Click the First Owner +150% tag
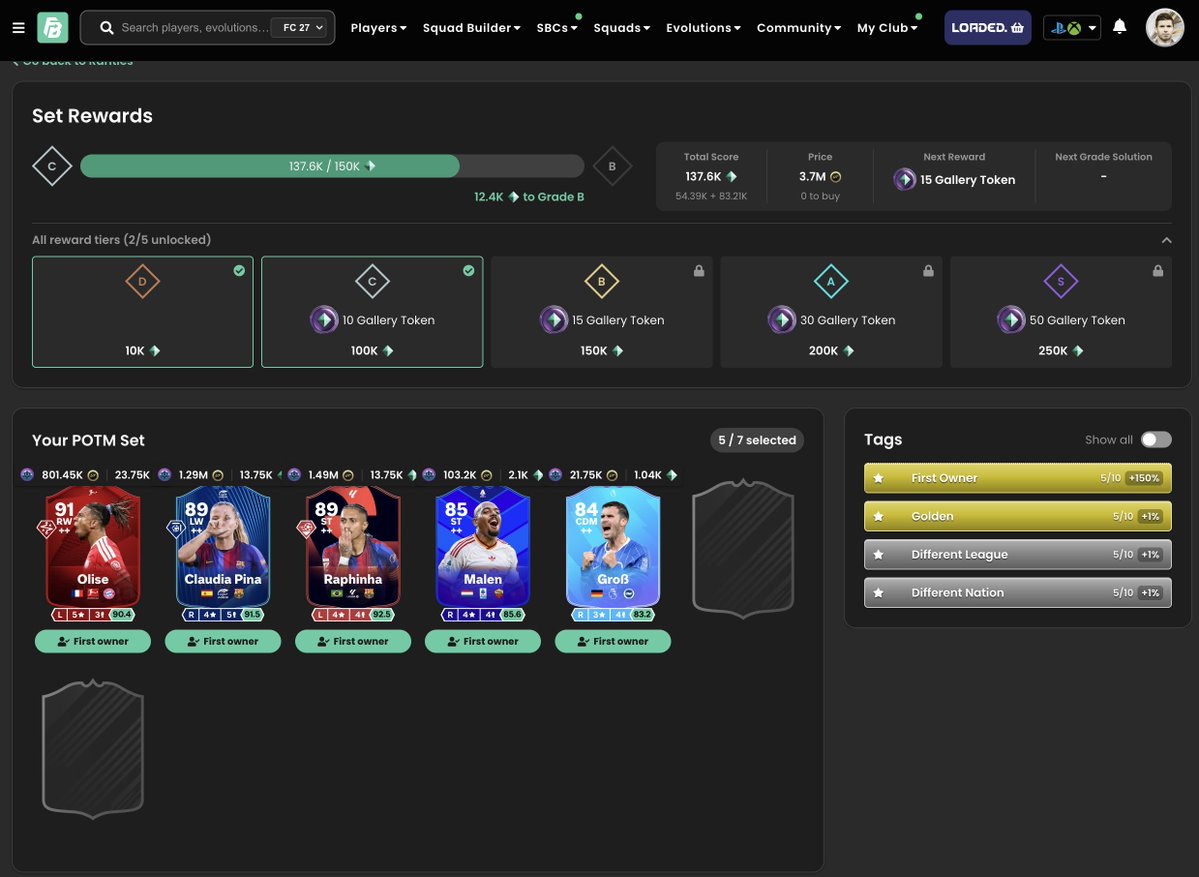The image size is (1199, 877). (1018, 478)
